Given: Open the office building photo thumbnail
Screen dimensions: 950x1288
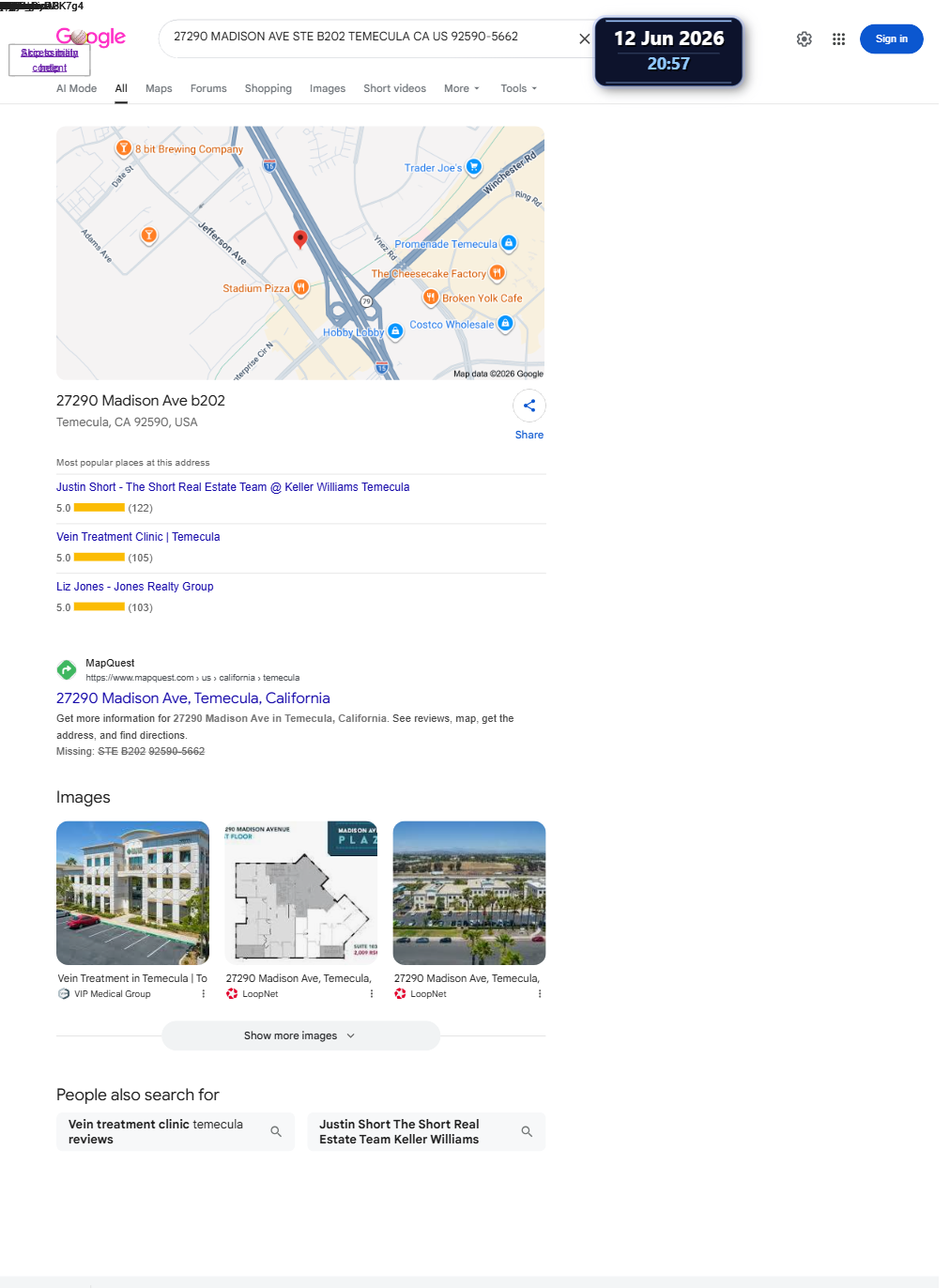Looking at the screenshot, I should 132,893.
